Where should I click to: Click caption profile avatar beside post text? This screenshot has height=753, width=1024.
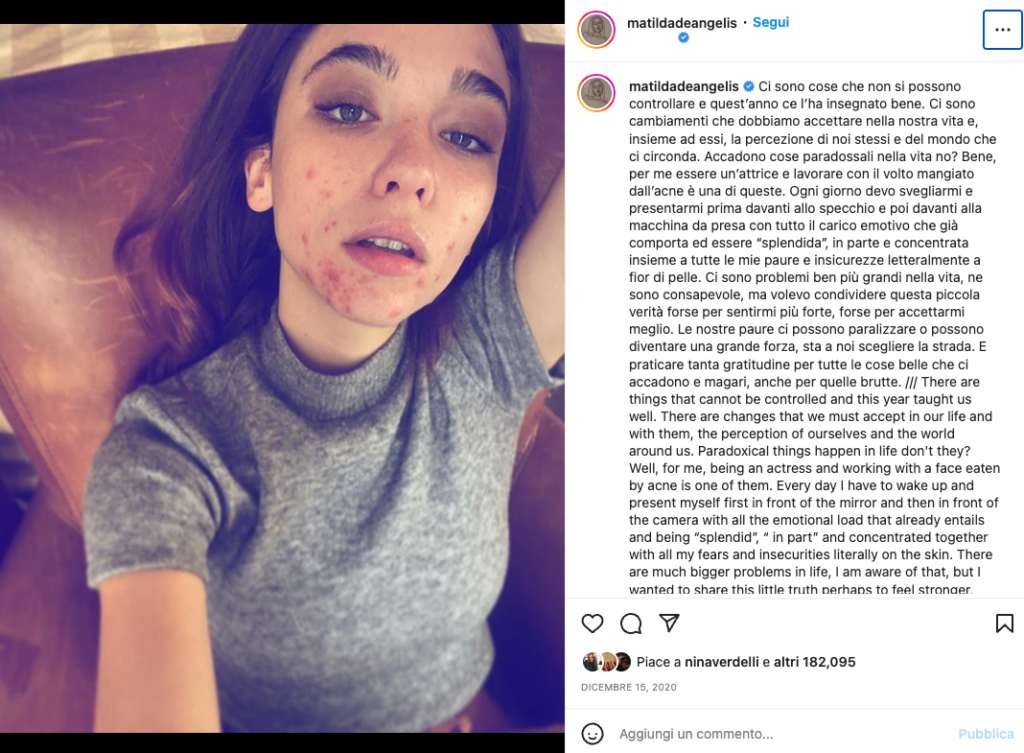tap(596, 93)
